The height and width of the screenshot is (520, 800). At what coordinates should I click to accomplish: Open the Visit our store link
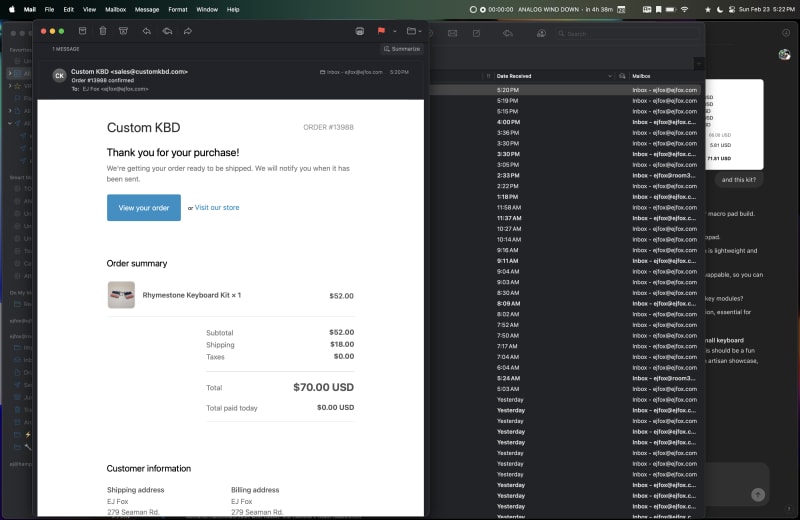[217, 208]
